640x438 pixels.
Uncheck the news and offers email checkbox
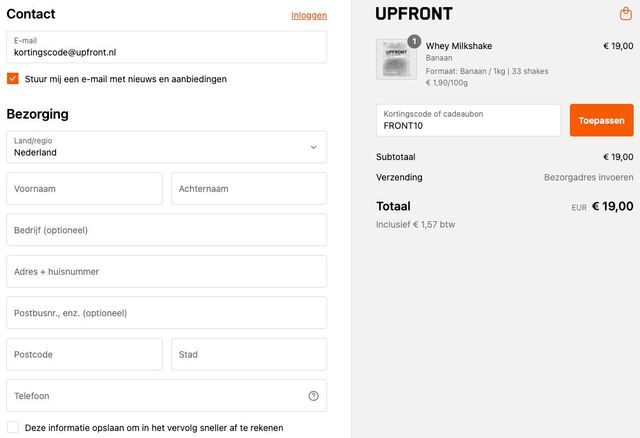(13, 78)
